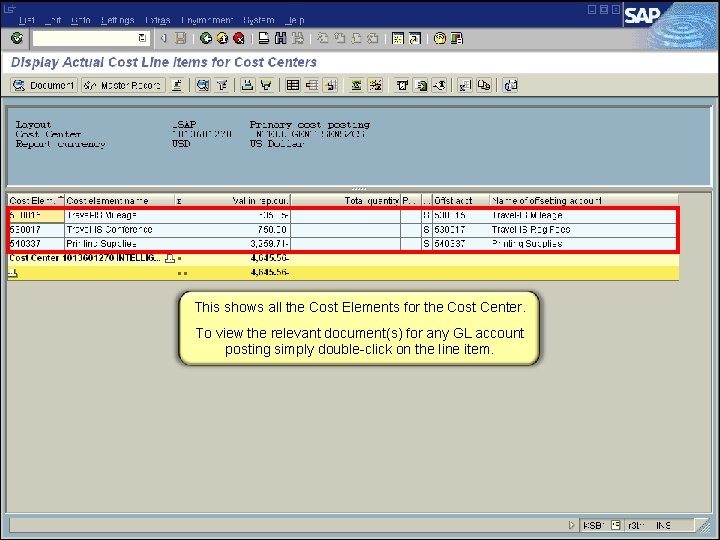Go to previous page icon

click(339, 38)
